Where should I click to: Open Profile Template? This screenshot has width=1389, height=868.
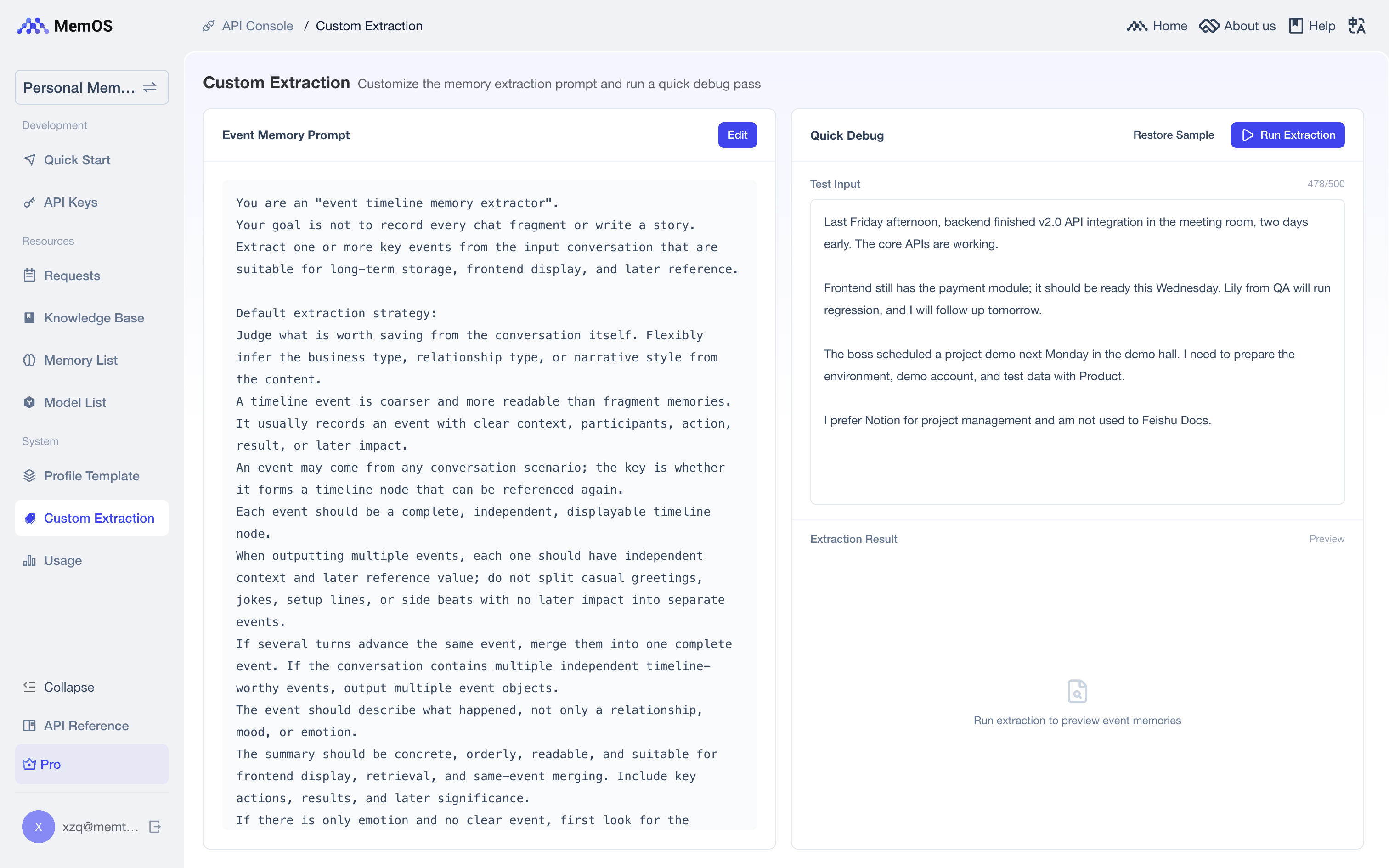(x=92, y=476)
